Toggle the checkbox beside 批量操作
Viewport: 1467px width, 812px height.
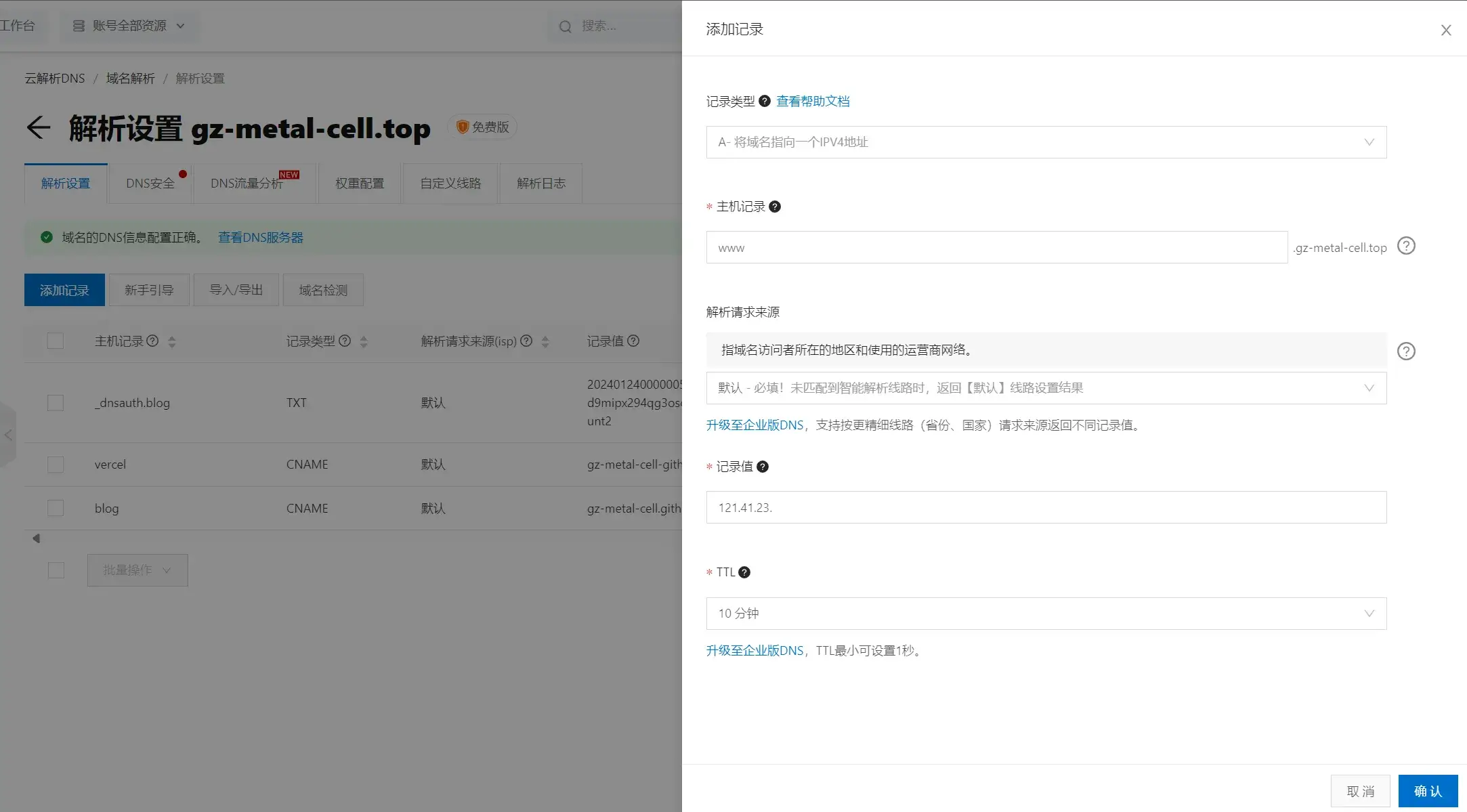point(56,570)
